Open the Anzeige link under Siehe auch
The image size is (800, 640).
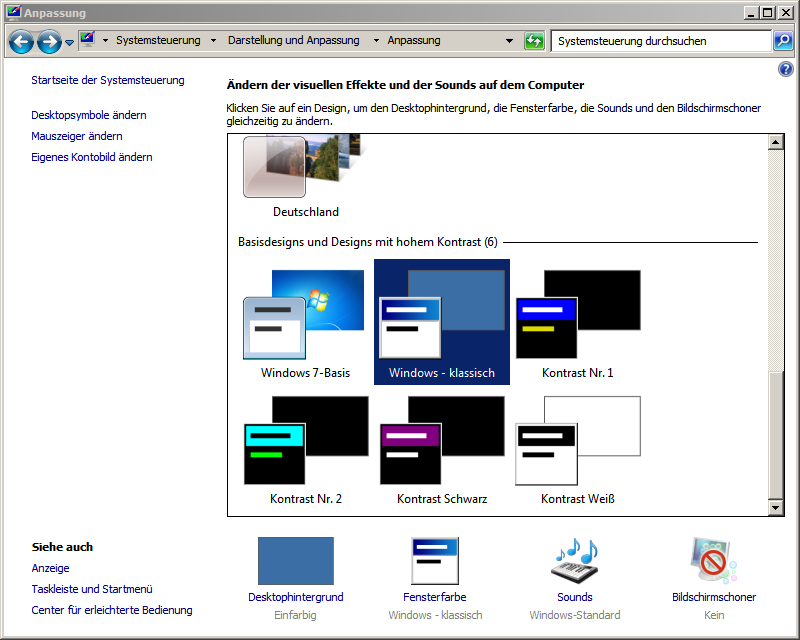pos(51,568)
